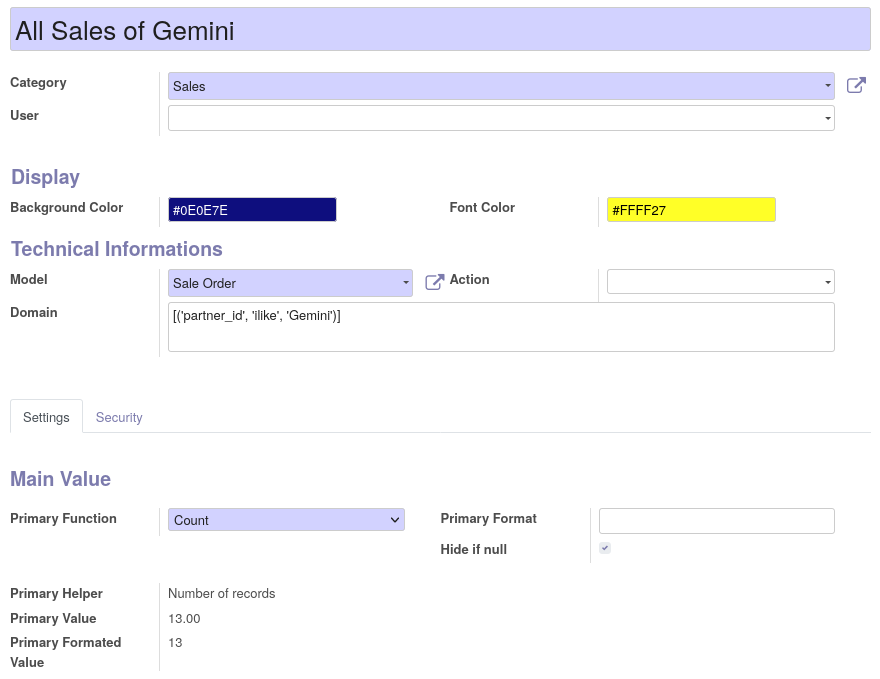
Task: Open the Category external link icon
Action: tap(856, 86)
